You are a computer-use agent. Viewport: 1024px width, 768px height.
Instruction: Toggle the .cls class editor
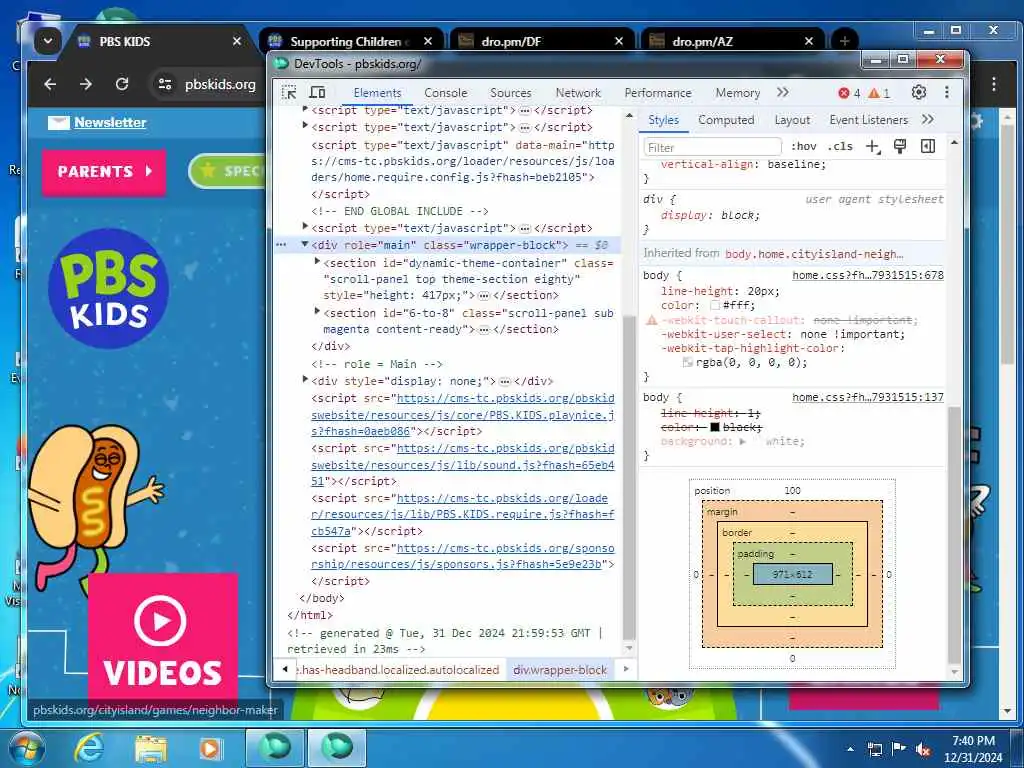point(840,146)
